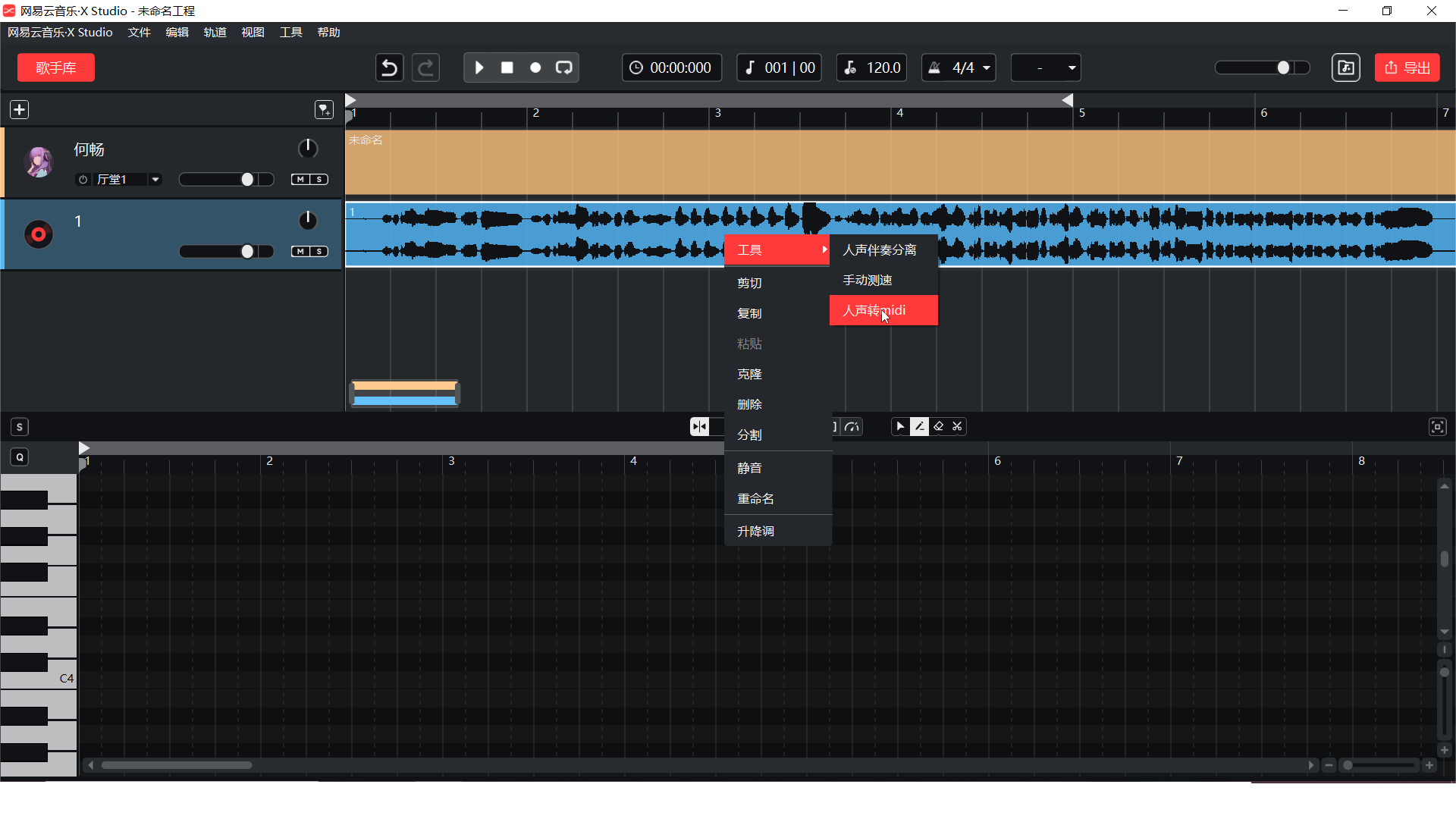Edit the 120.0 tempo field
The width and height of the screenshot is (1456, 819).
(x=873, y=67)
